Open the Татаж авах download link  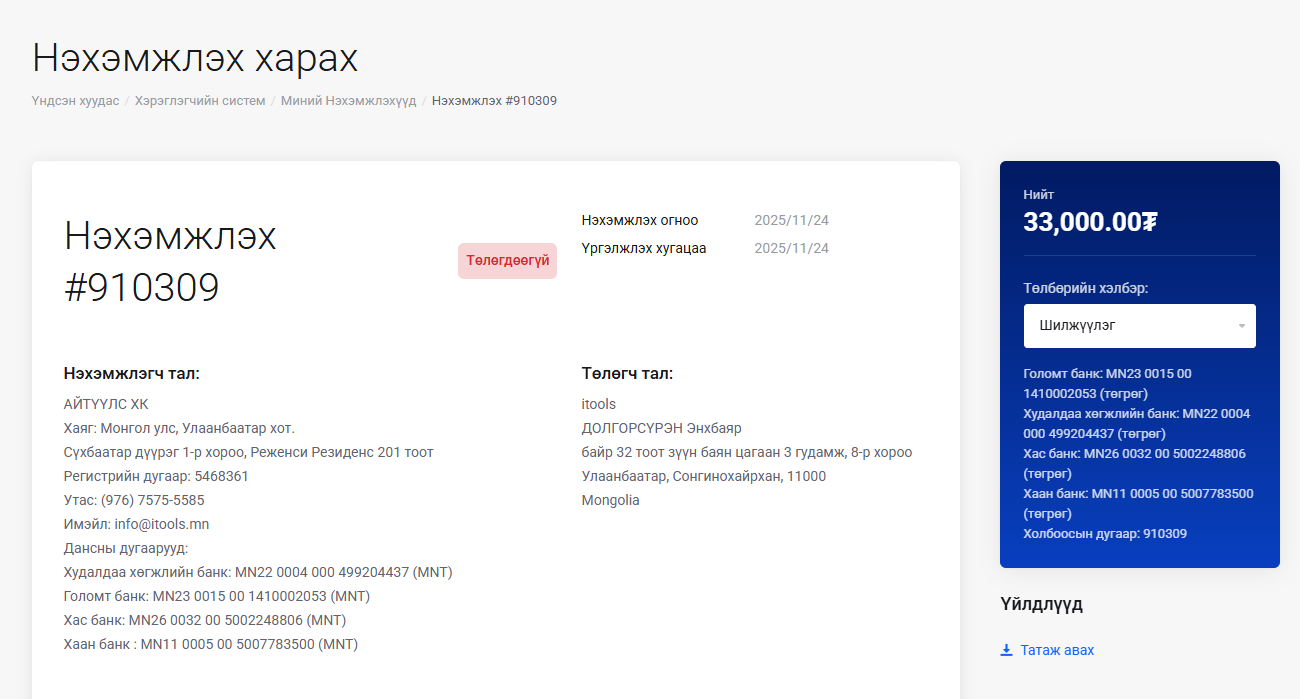coord(1057,650)
